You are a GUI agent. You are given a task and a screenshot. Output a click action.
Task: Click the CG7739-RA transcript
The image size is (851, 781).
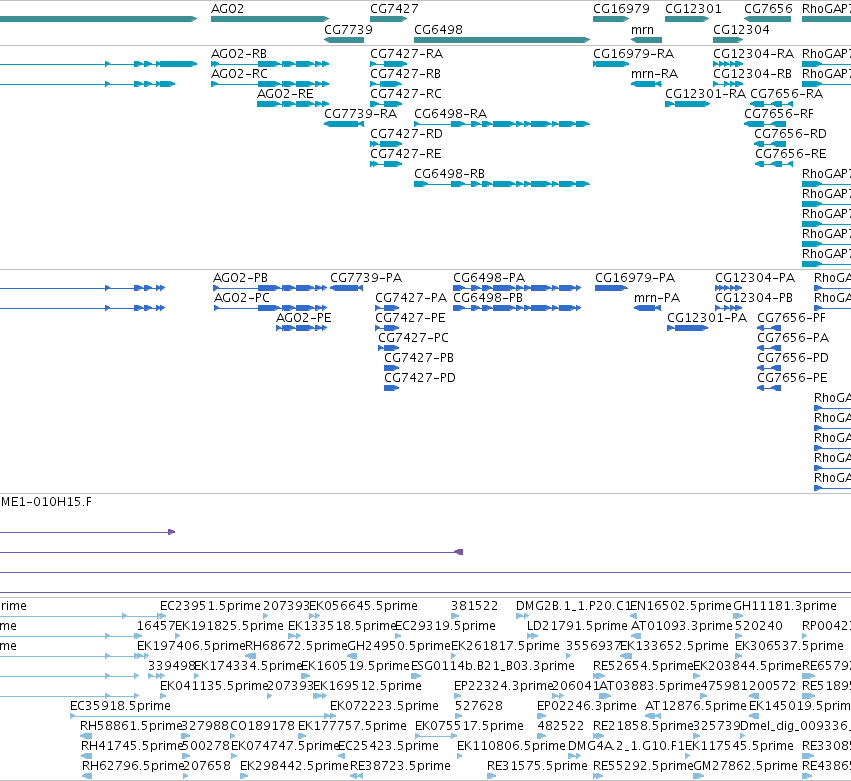344,124
